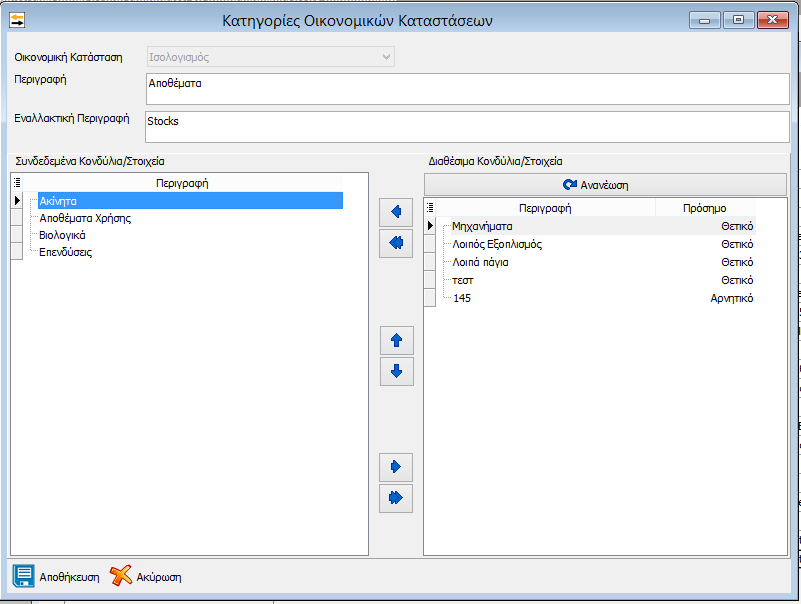Viewport: 801px width, 604px height.
Task: Select the τεστ row
Action: [x=603, y=280]
